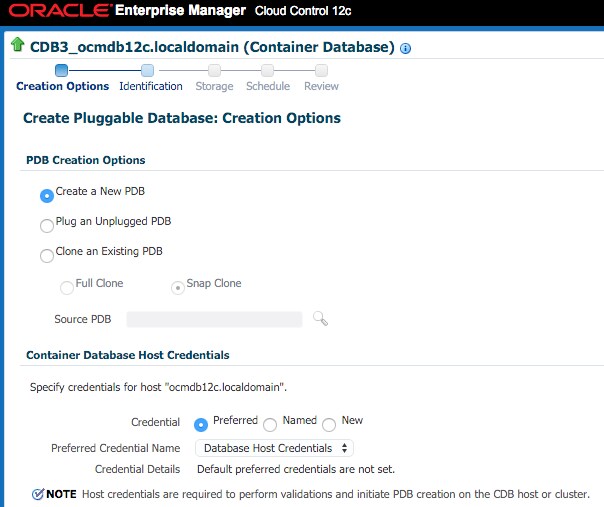Go to the Creation Options step label

pos(62,86)
